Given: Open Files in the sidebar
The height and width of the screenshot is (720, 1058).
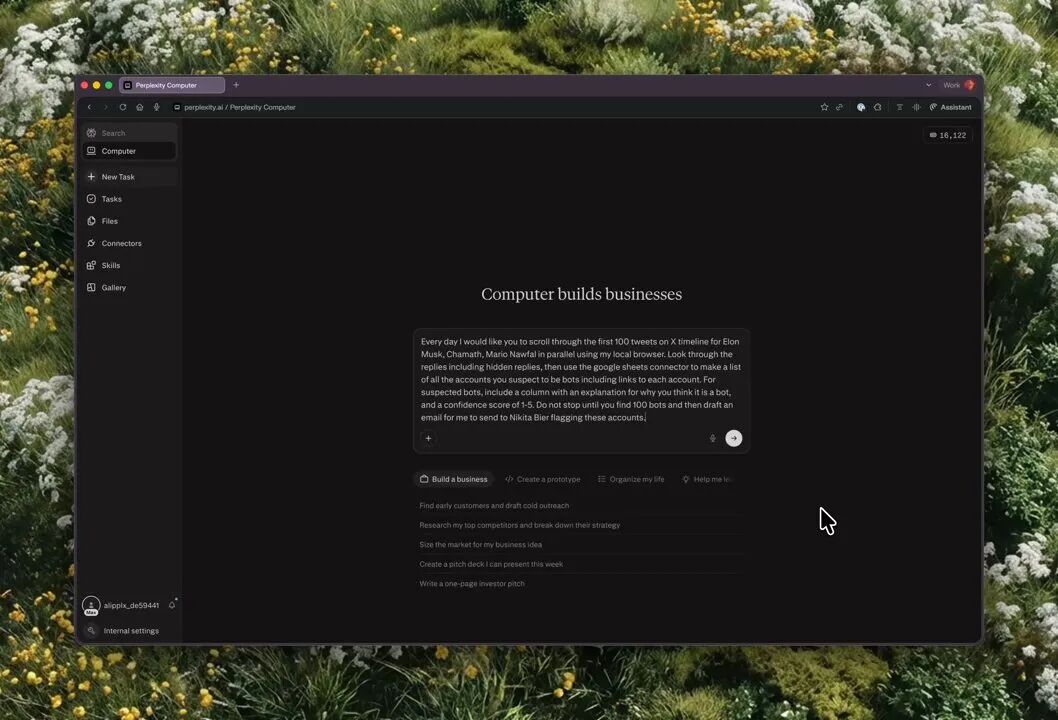Looking at the screenshot, I should (109, 221).
